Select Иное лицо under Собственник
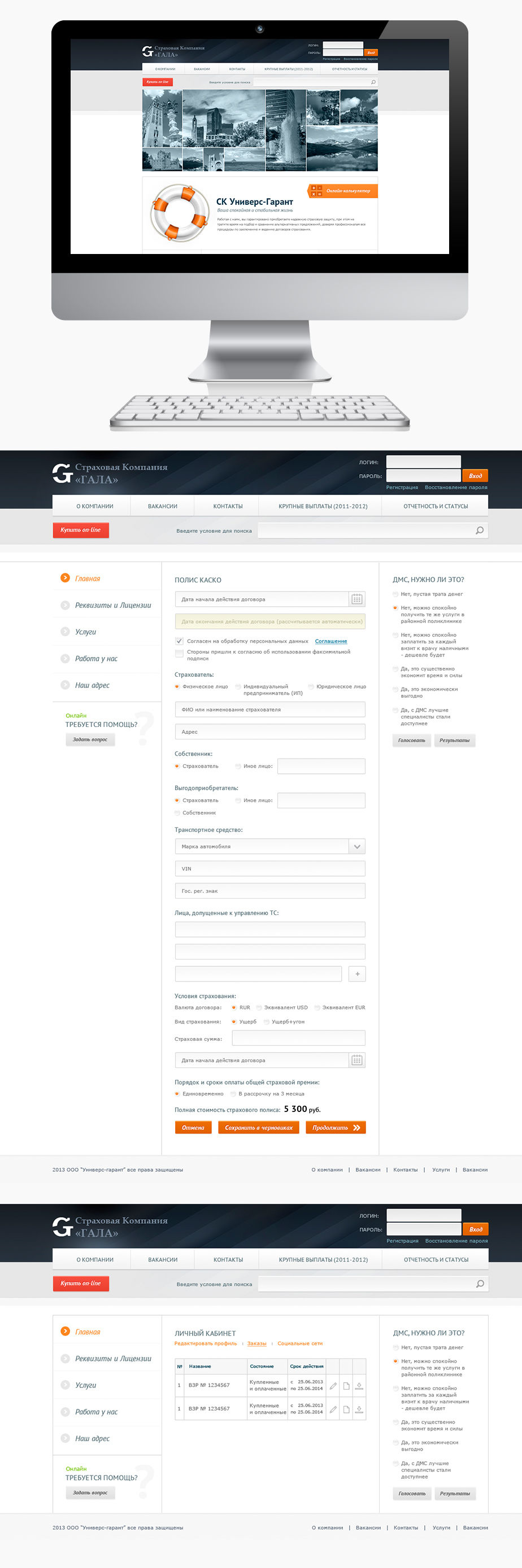This screenshot has height=1568, width=522. [x=238, y=767]
